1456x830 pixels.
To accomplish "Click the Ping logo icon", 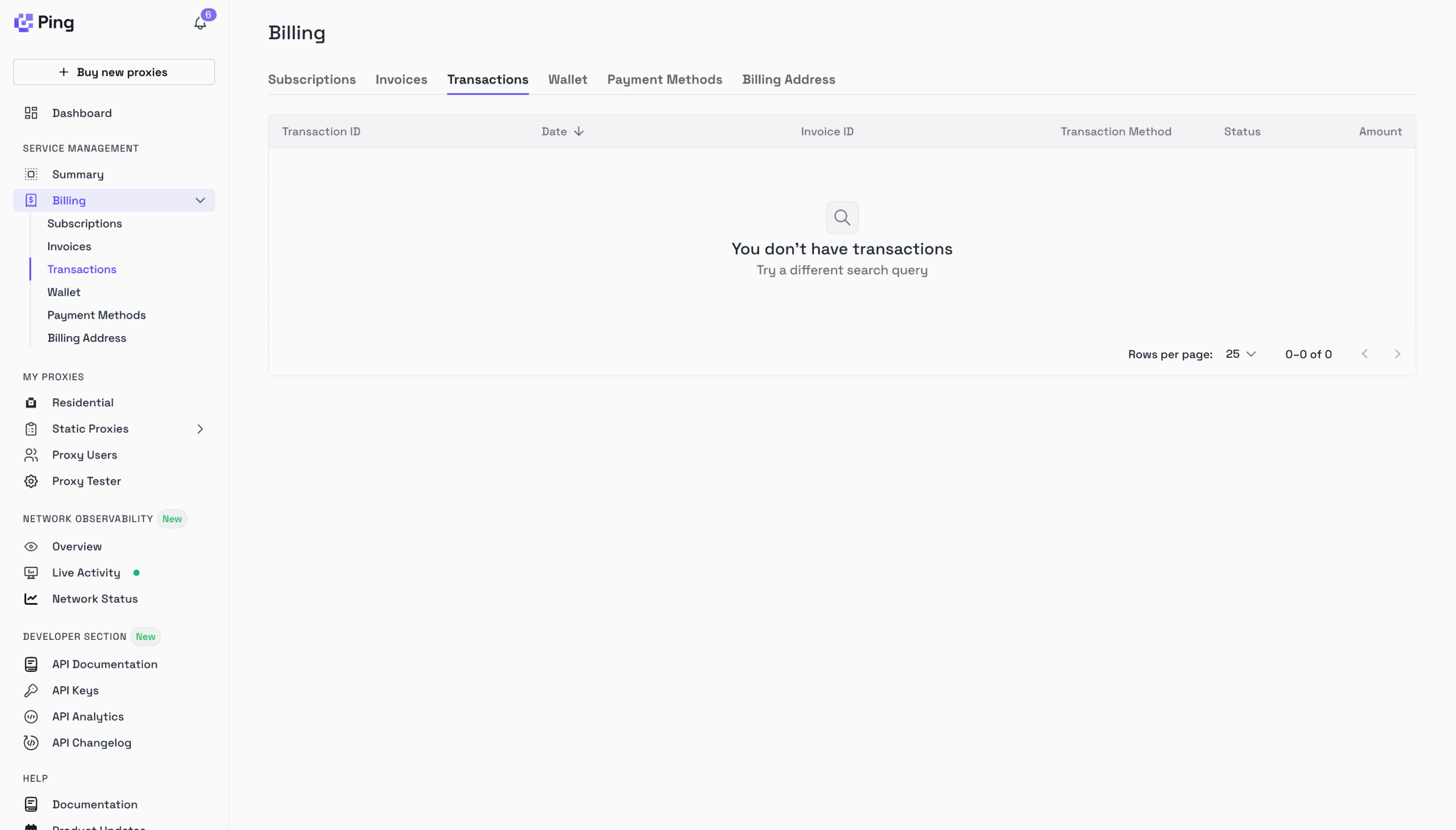I will tap(23, 23).
